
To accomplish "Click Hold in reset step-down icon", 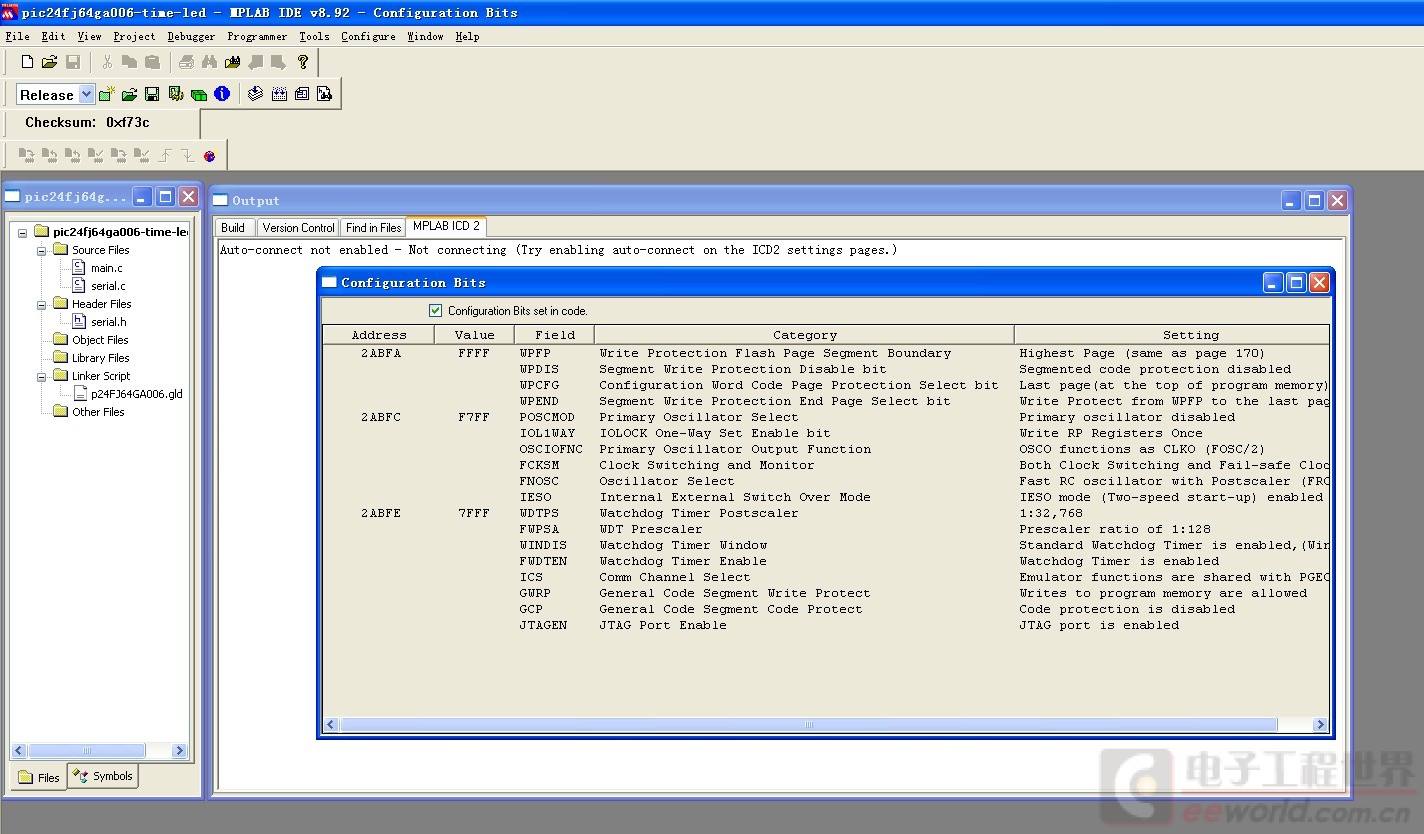I will point(187,155).
